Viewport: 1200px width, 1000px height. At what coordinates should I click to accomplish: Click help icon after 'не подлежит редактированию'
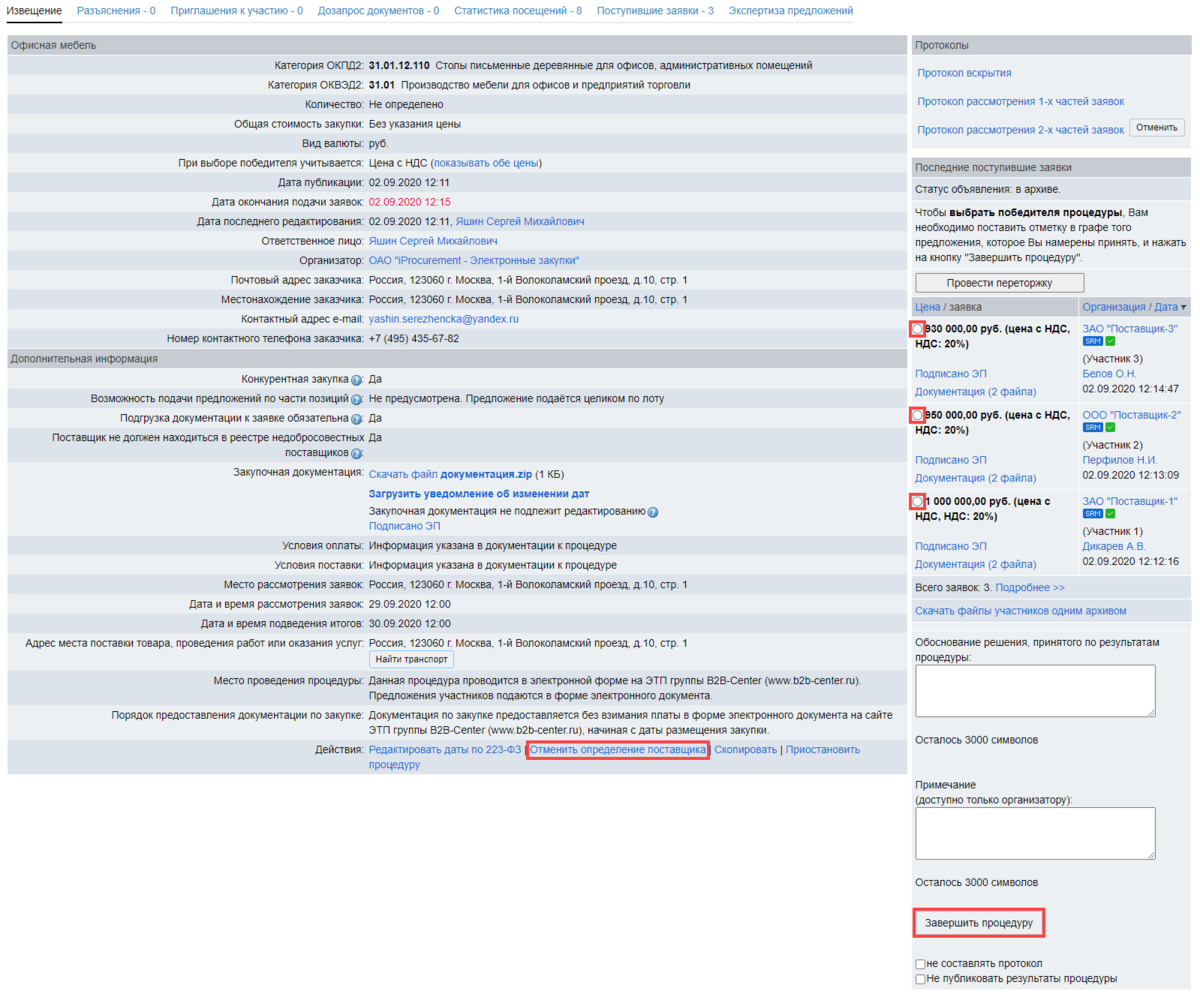click(x=652, y=512)
